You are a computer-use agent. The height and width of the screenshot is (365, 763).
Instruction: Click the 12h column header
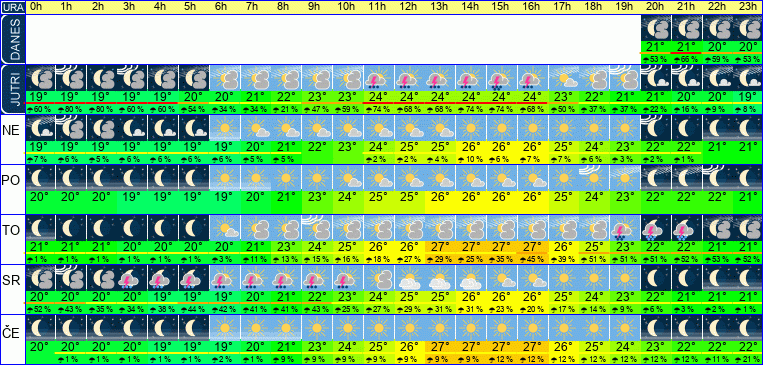tap(409, 7)
